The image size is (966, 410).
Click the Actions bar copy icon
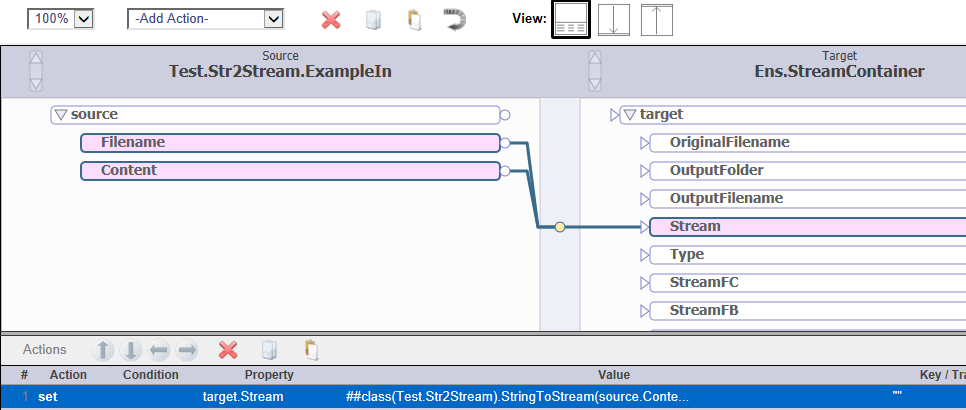pyautogui.click(x=269, y=350)
